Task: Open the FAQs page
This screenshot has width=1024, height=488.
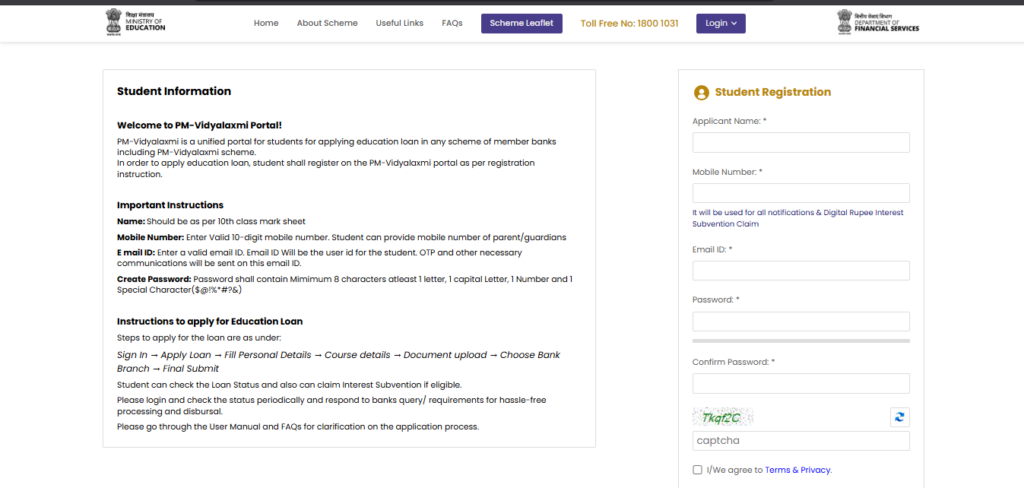Action: click(x=452, y=23)
